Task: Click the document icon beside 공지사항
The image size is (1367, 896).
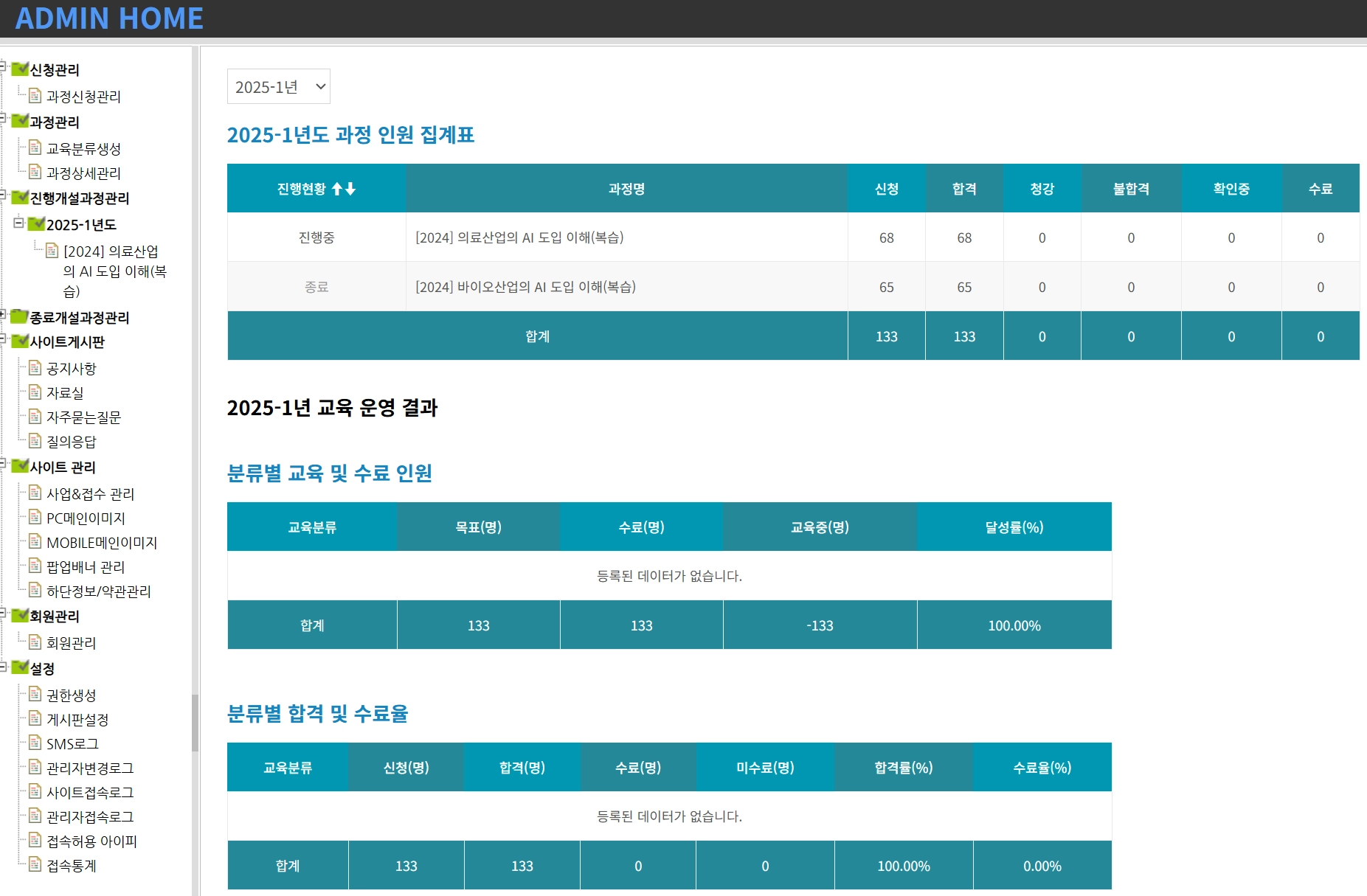Action: [35, 368]
